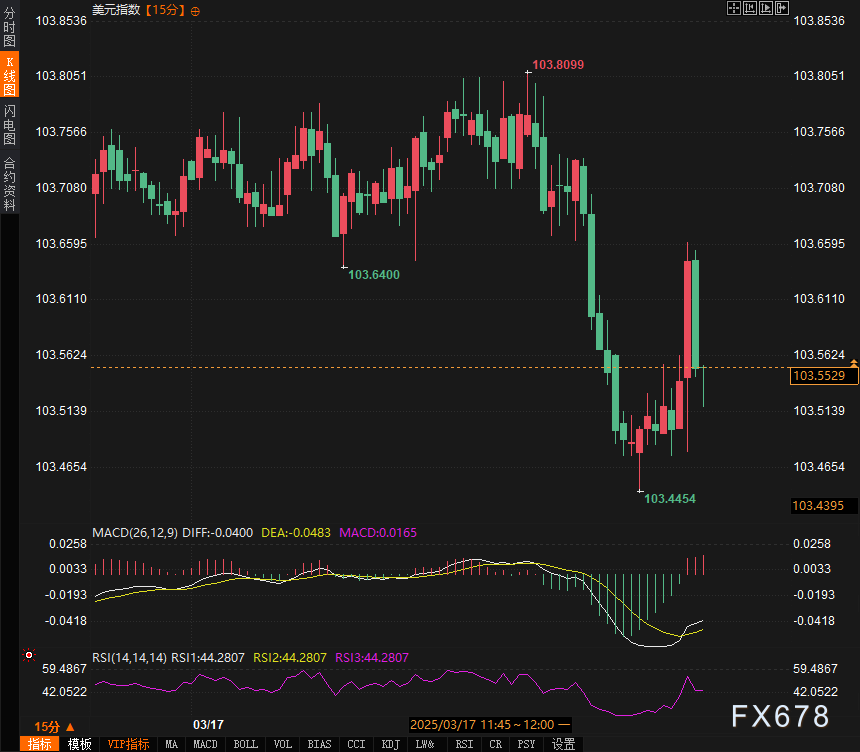
Task: Switch to the 模板 tab
Action: tap(79, 744)
